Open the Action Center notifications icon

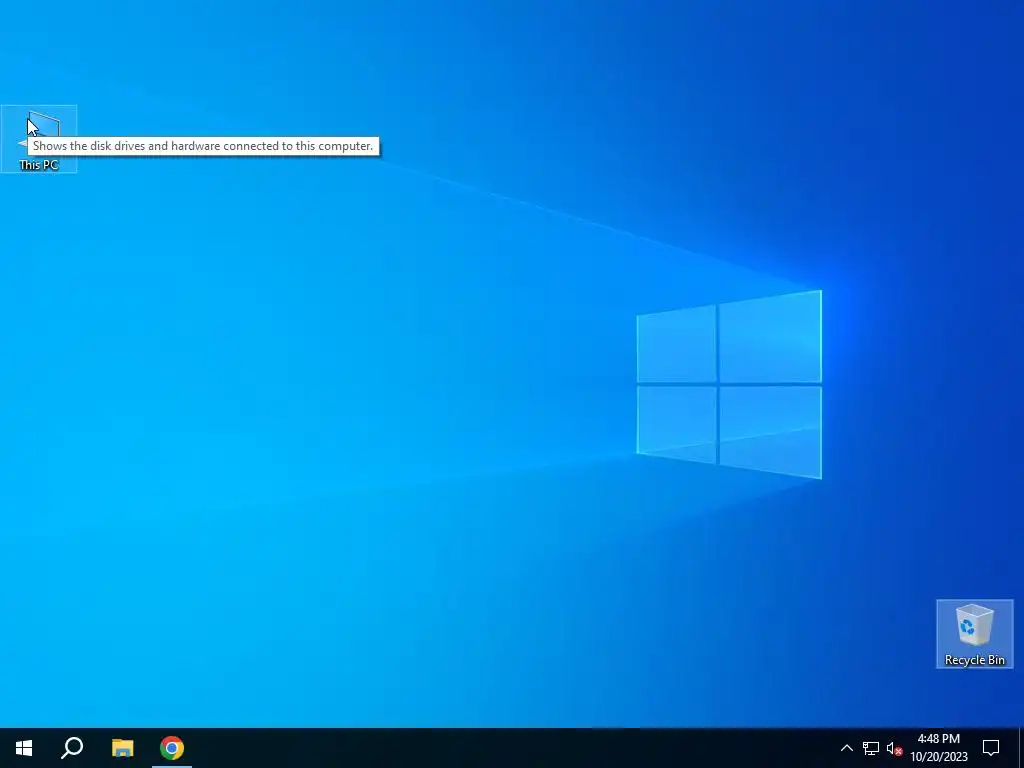pyautogui.click(x=991, y=748)
